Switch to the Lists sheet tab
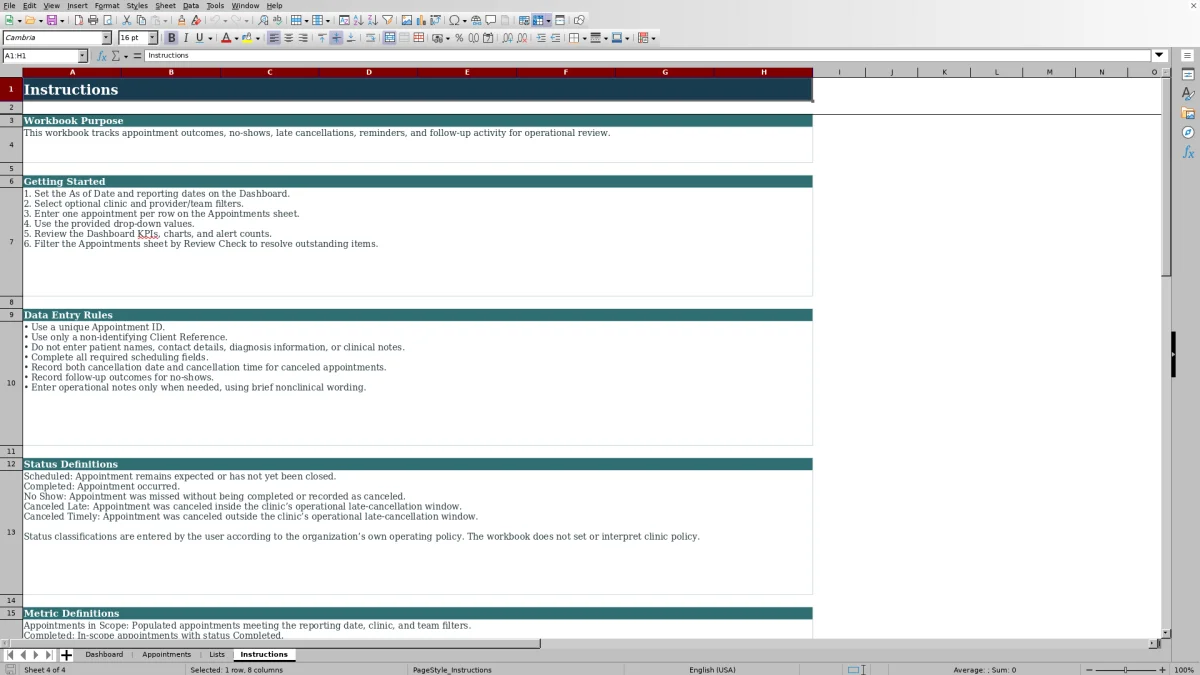Viewport: 1200px width, 675px height. point(217,654)
